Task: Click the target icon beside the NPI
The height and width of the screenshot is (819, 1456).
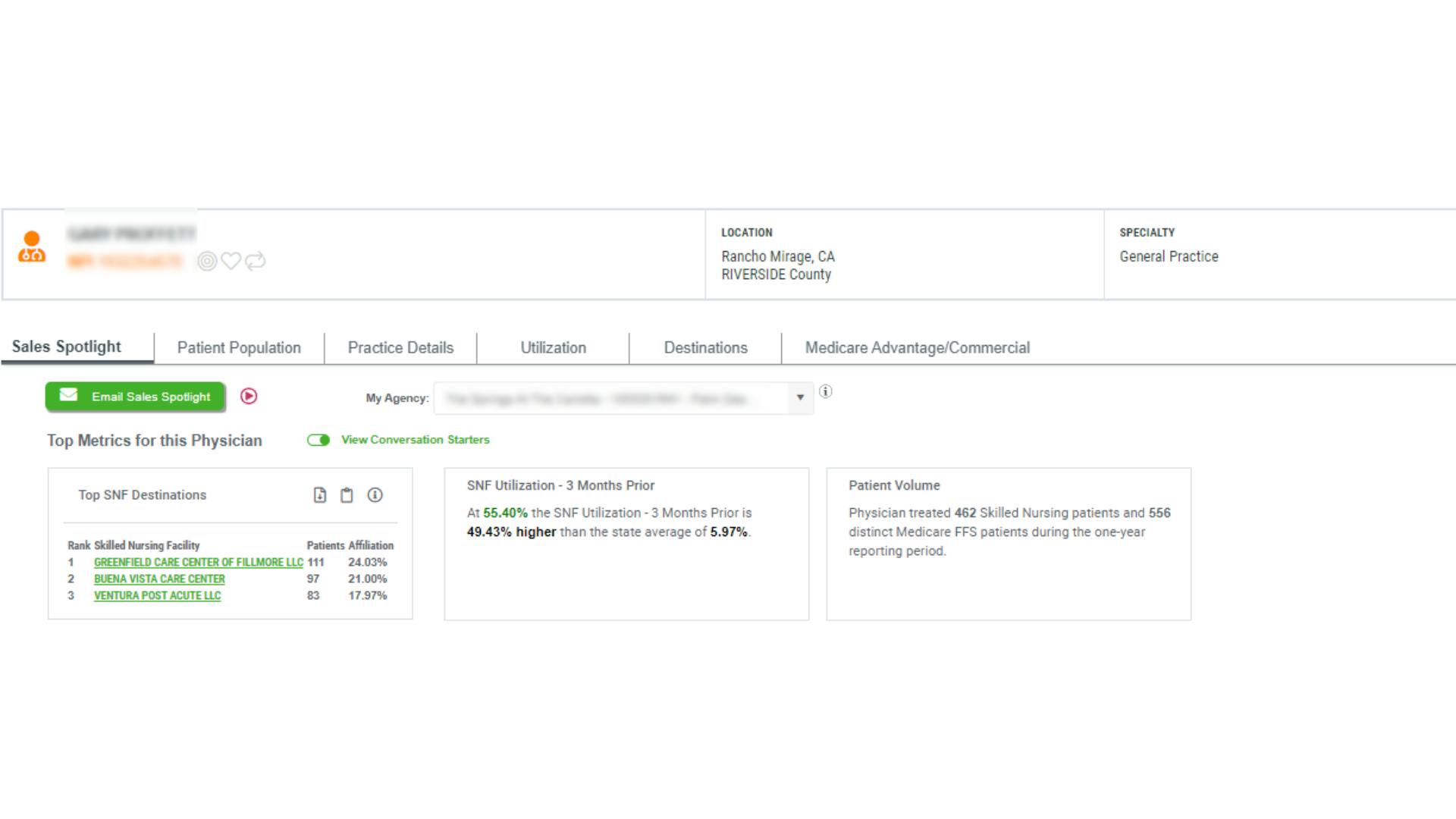Action: click(207, 262)
